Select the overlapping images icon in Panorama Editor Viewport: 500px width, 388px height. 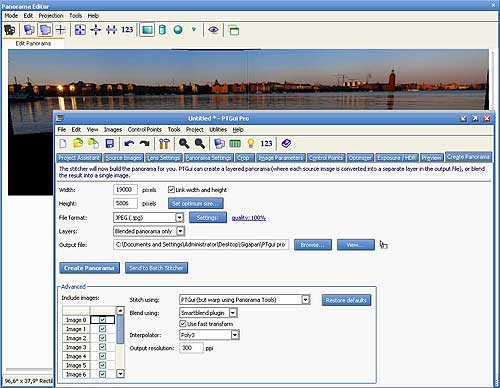(29, 30)
